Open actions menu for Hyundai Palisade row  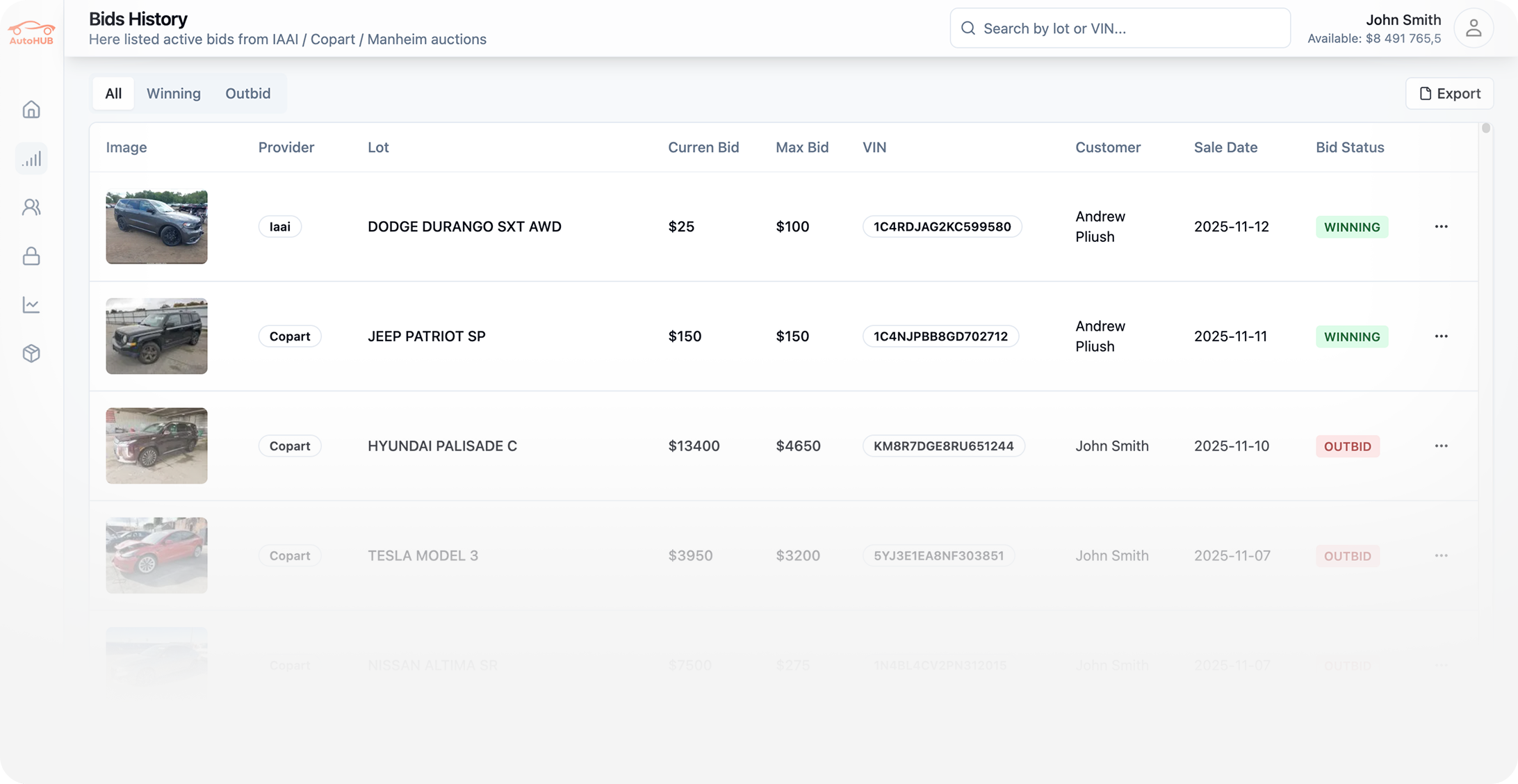(x=1442, y=446)
